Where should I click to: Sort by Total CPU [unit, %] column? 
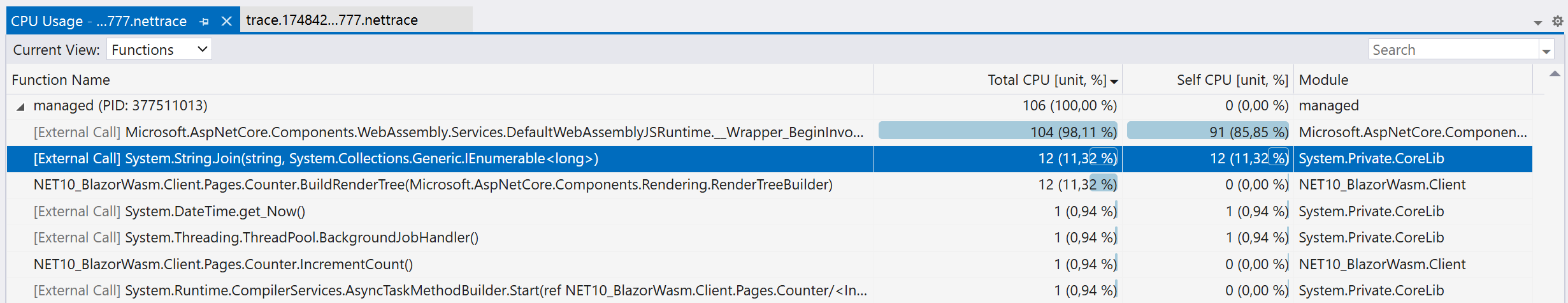[998, 80]
